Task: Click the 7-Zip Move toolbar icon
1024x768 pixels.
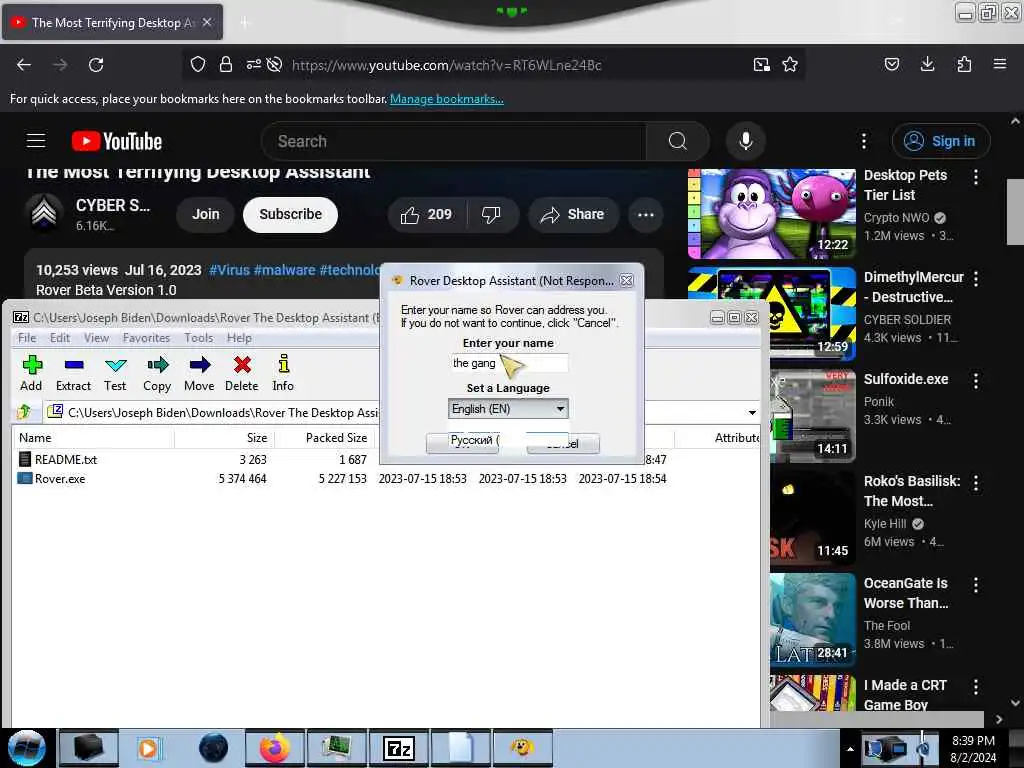Action: (x=199, y=373)
